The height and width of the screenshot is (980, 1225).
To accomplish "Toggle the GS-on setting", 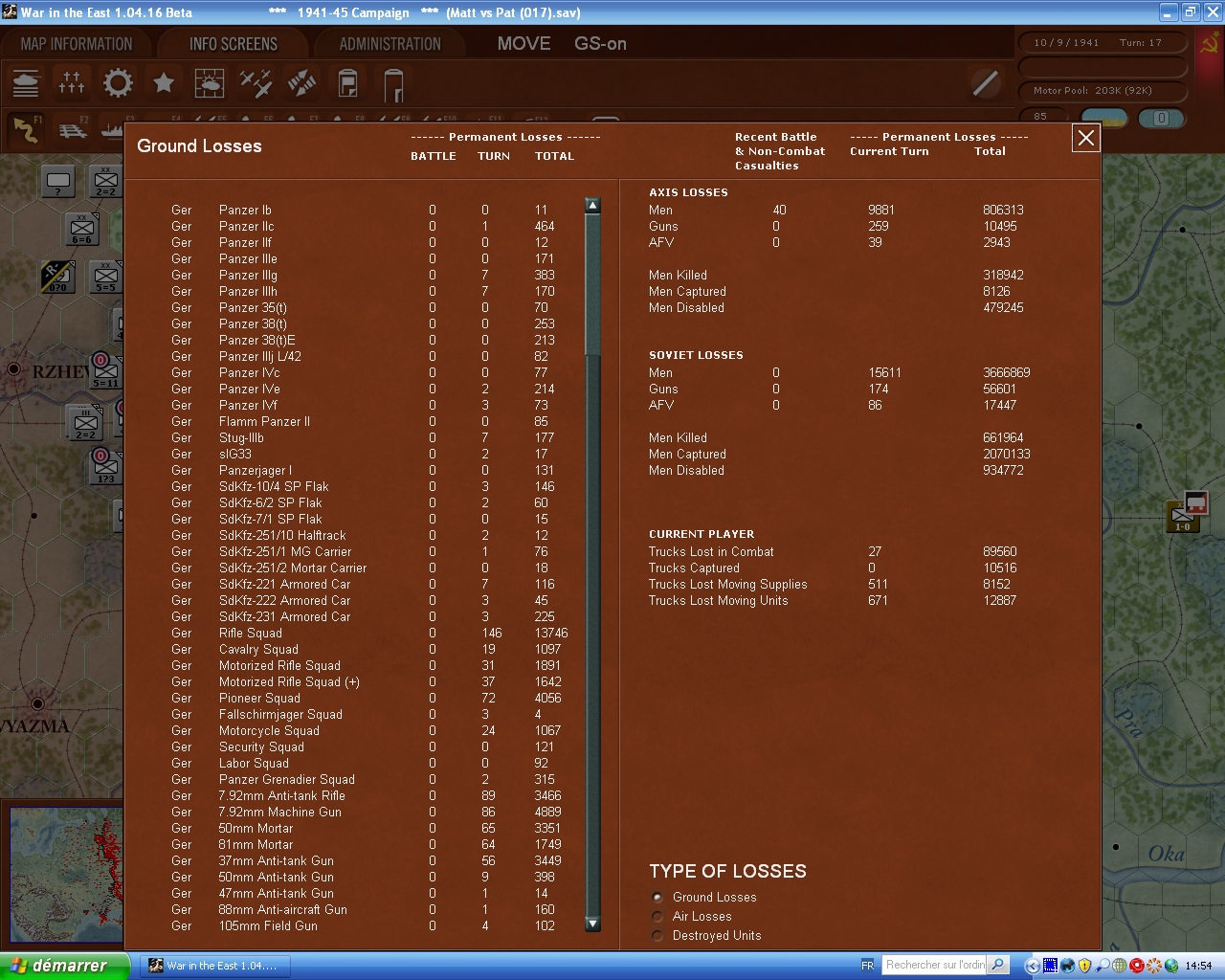I will coord(600,44).
